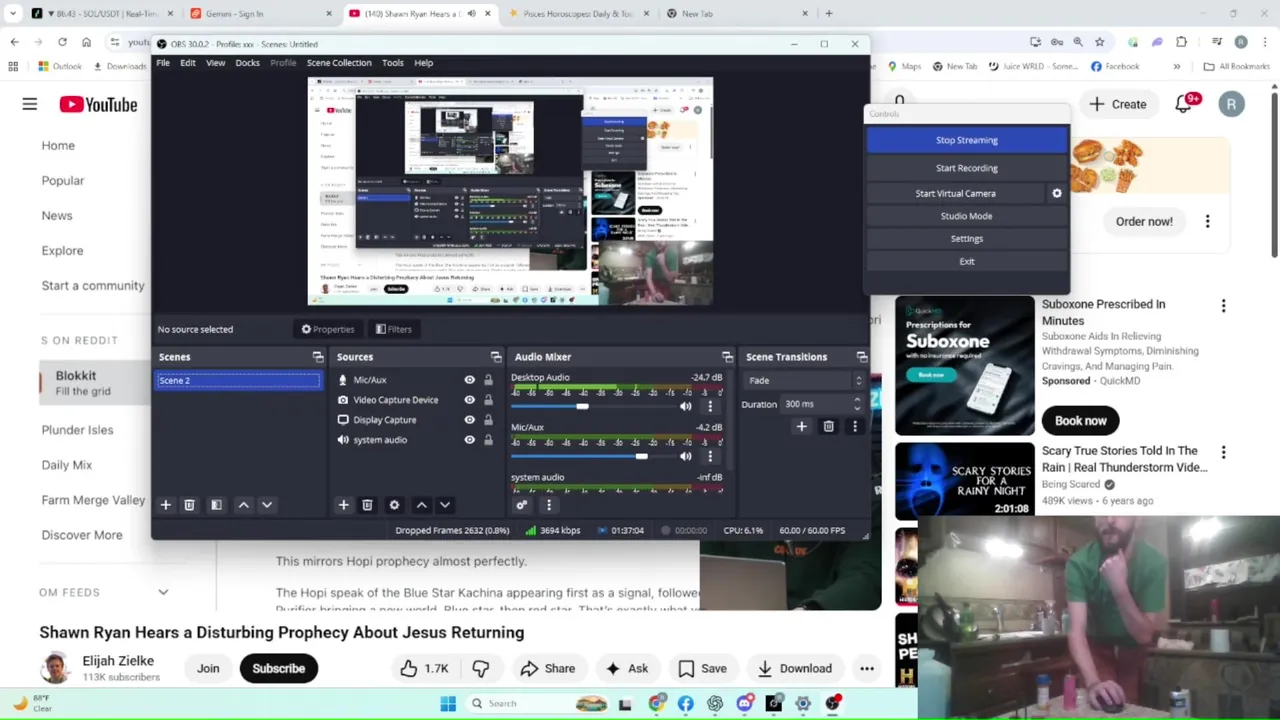Open the Docks menu in OBS
The height and width of the screenshot is (720, 1280).
tap(247, 63)
